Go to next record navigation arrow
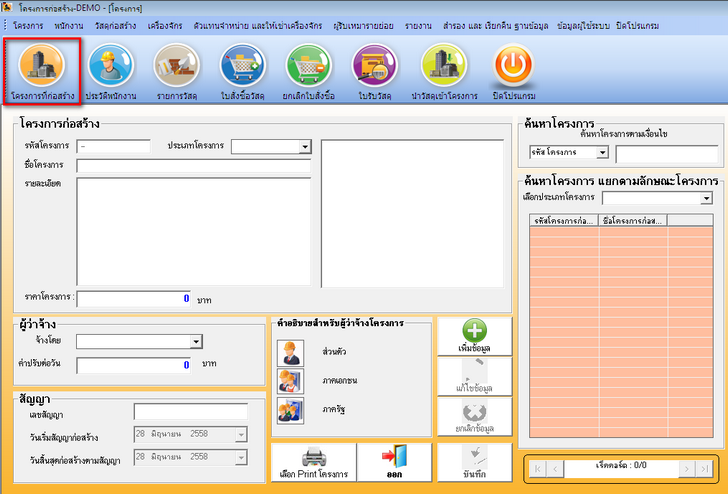728x494 pixels. tap(687, 469)
